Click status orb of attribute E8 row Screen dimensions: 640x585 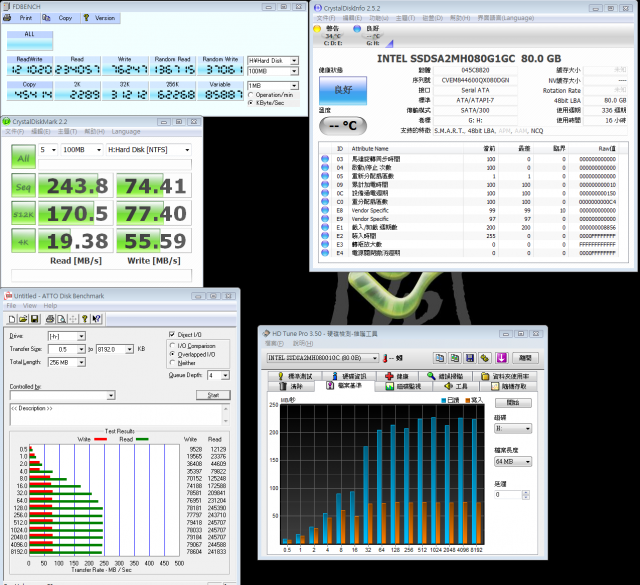click(x=325, y=210)
